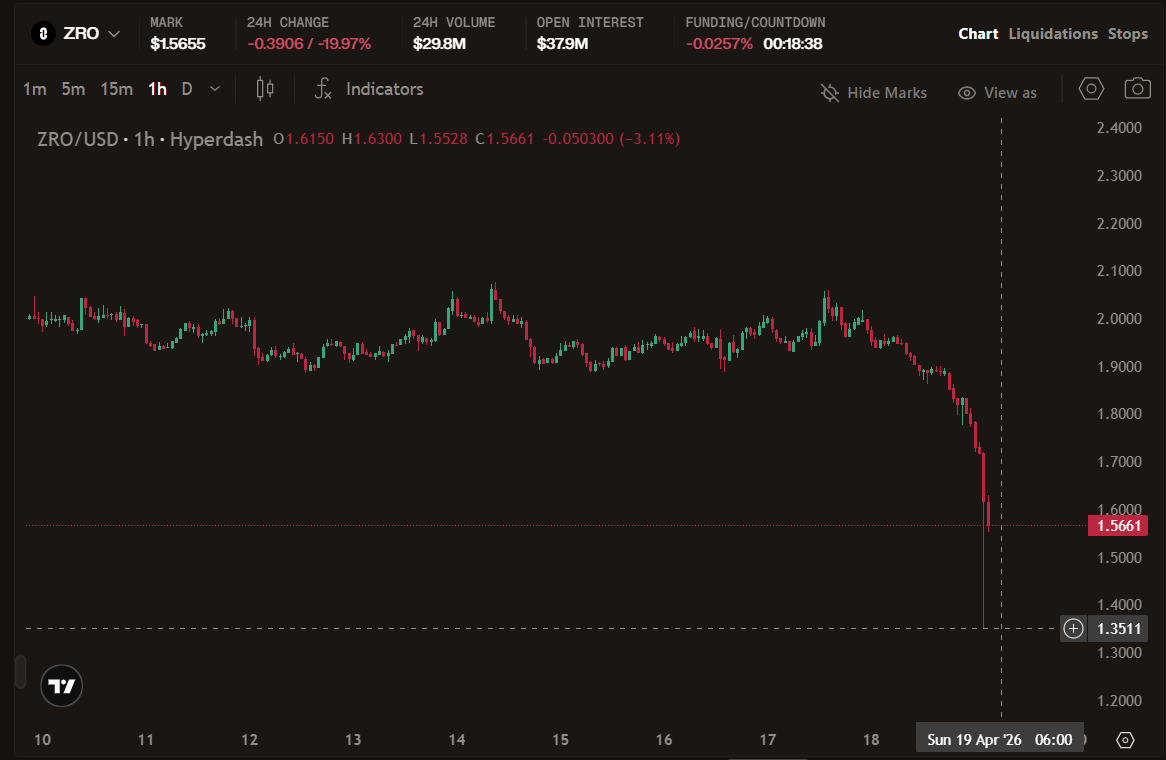Switch to the Stops tab
Image resolution: width=1166 pixels, height=760 pixels.
[1127, 33]
